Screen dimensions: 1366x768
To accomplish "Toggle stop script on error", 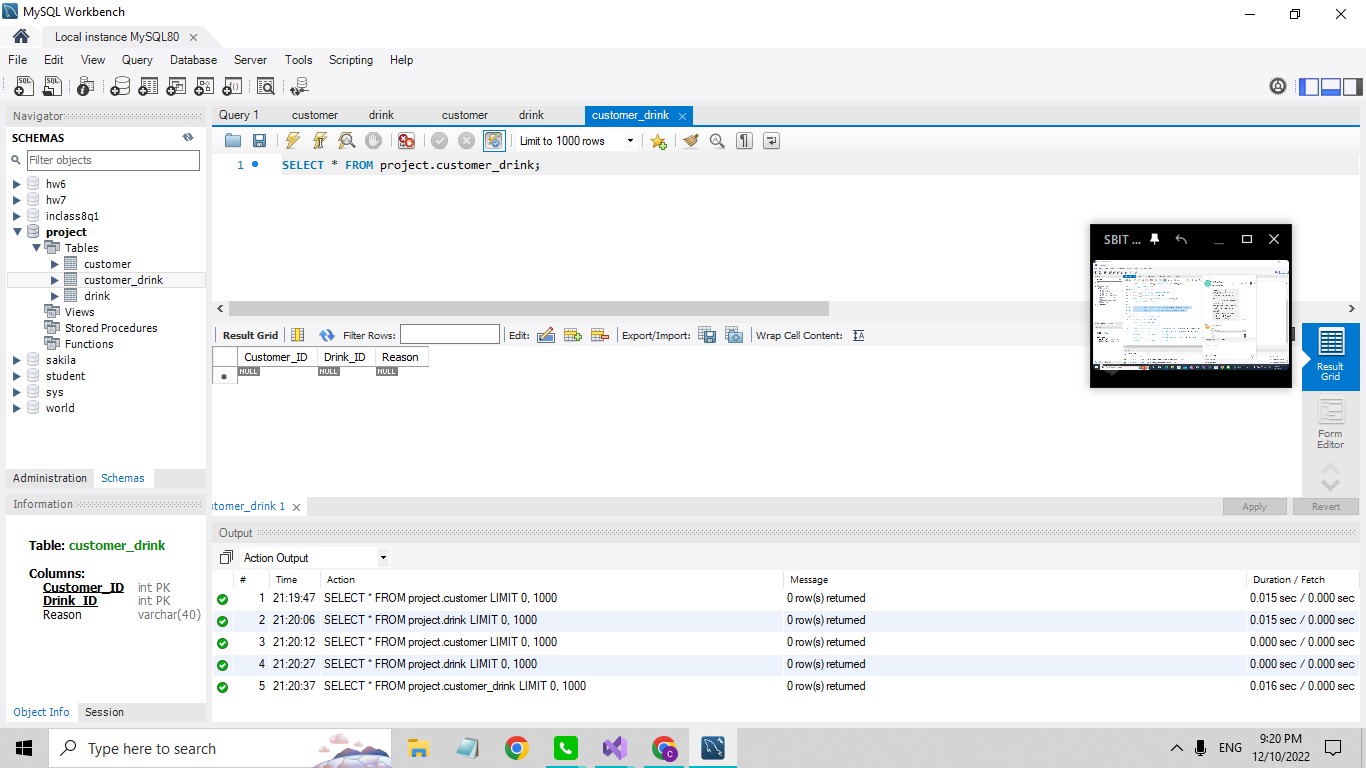I will coord(406,141).
